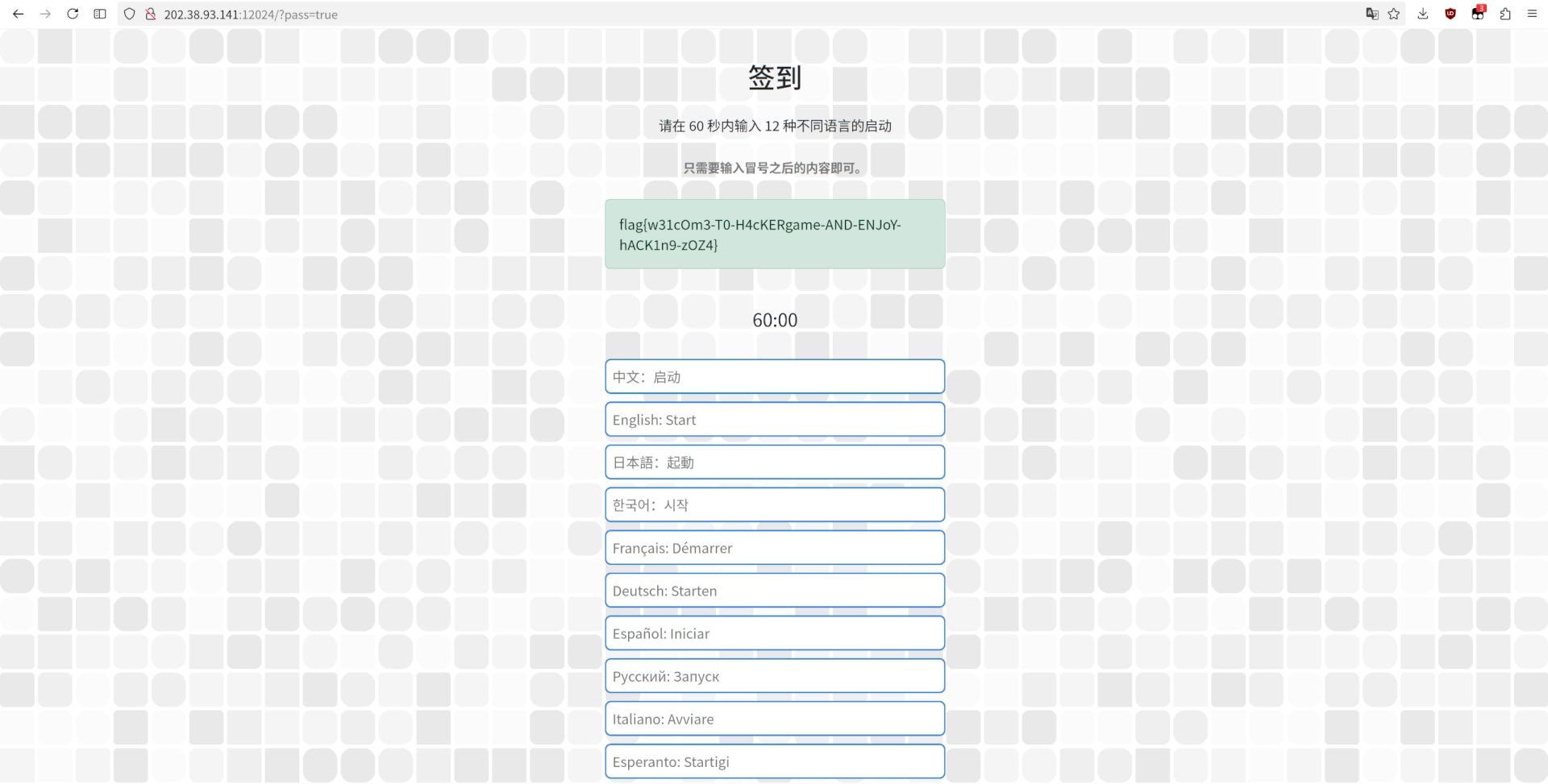The height and width of the screenshot is (784, 1548).
Task: Open the browser hamburger menu
Action: pos(1532,14)
